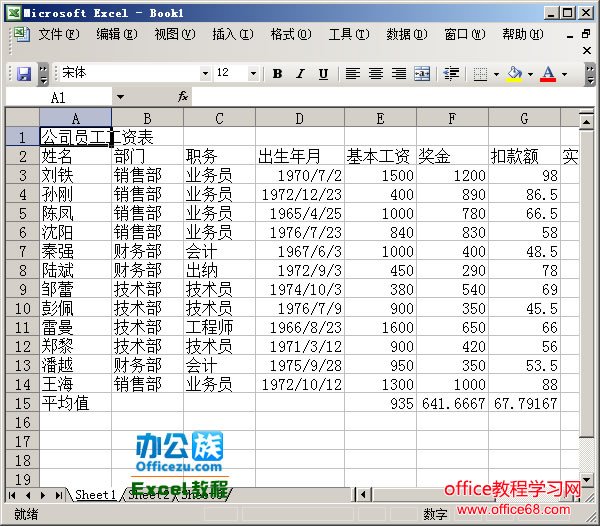Click the Save floppy disk icon
Viewport: 600px width, 526px height.
click(24, 74)
